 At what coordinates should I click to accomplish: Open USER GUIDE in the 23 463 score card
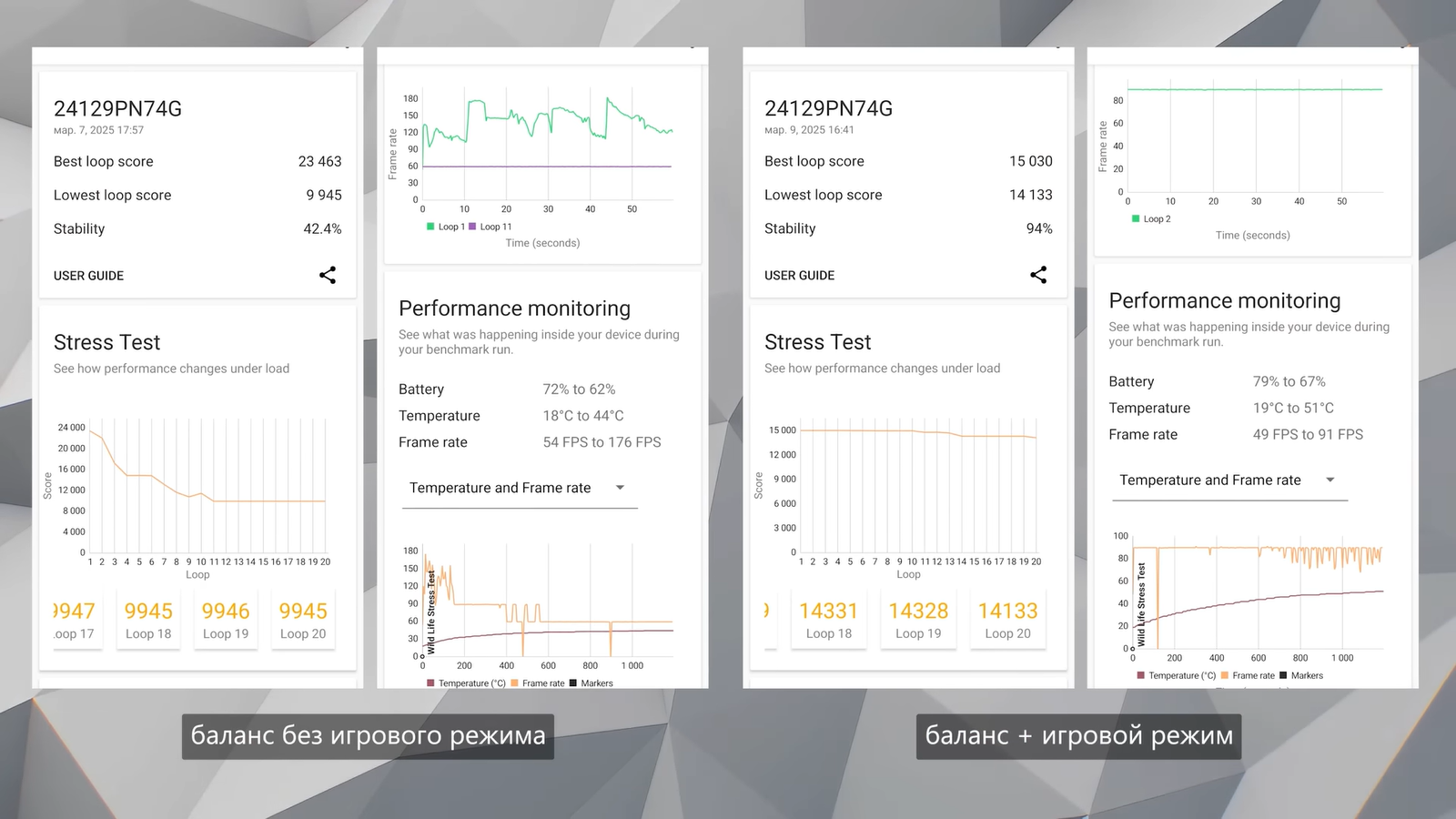88,276
